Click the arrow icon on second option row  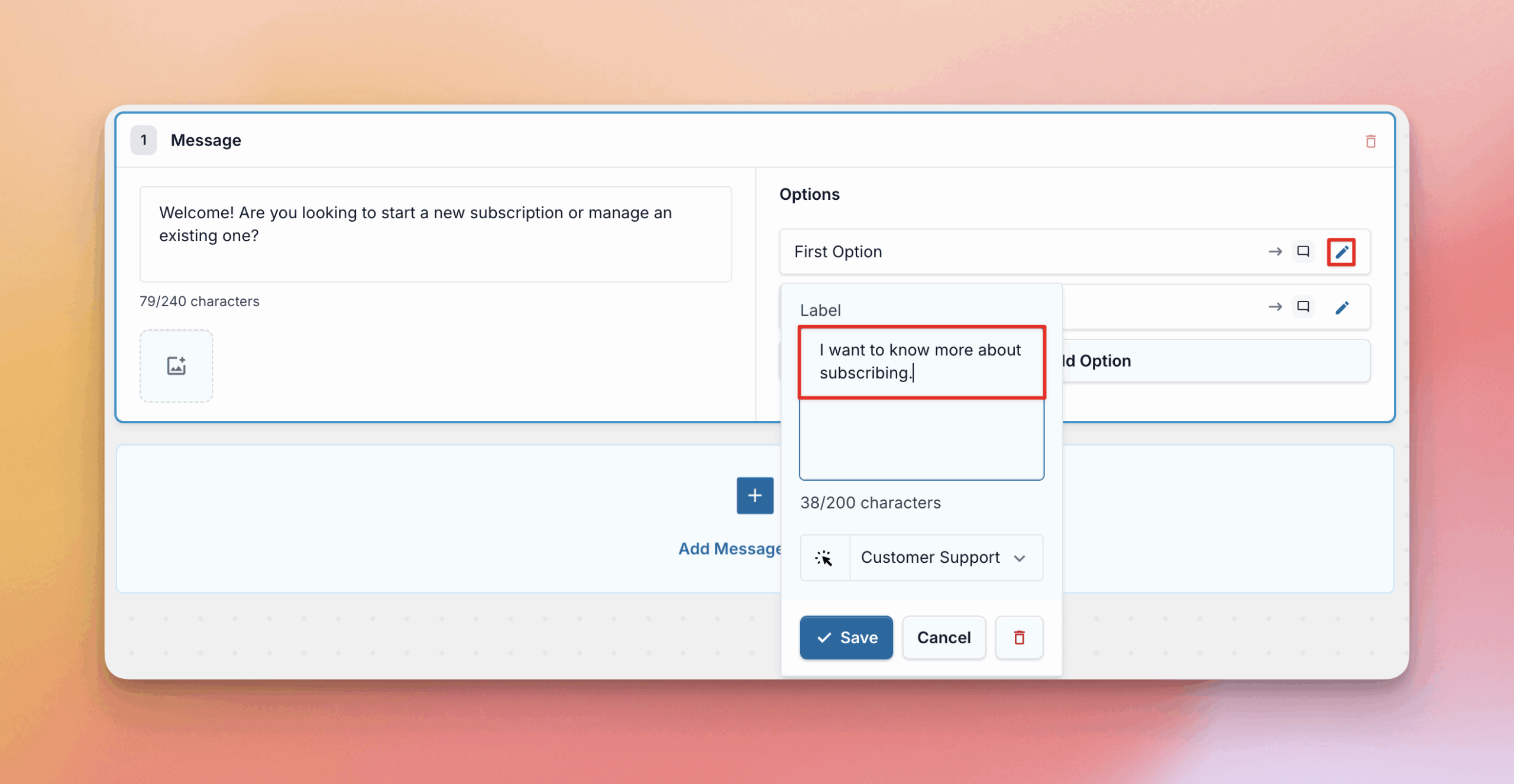[1275, 307]
